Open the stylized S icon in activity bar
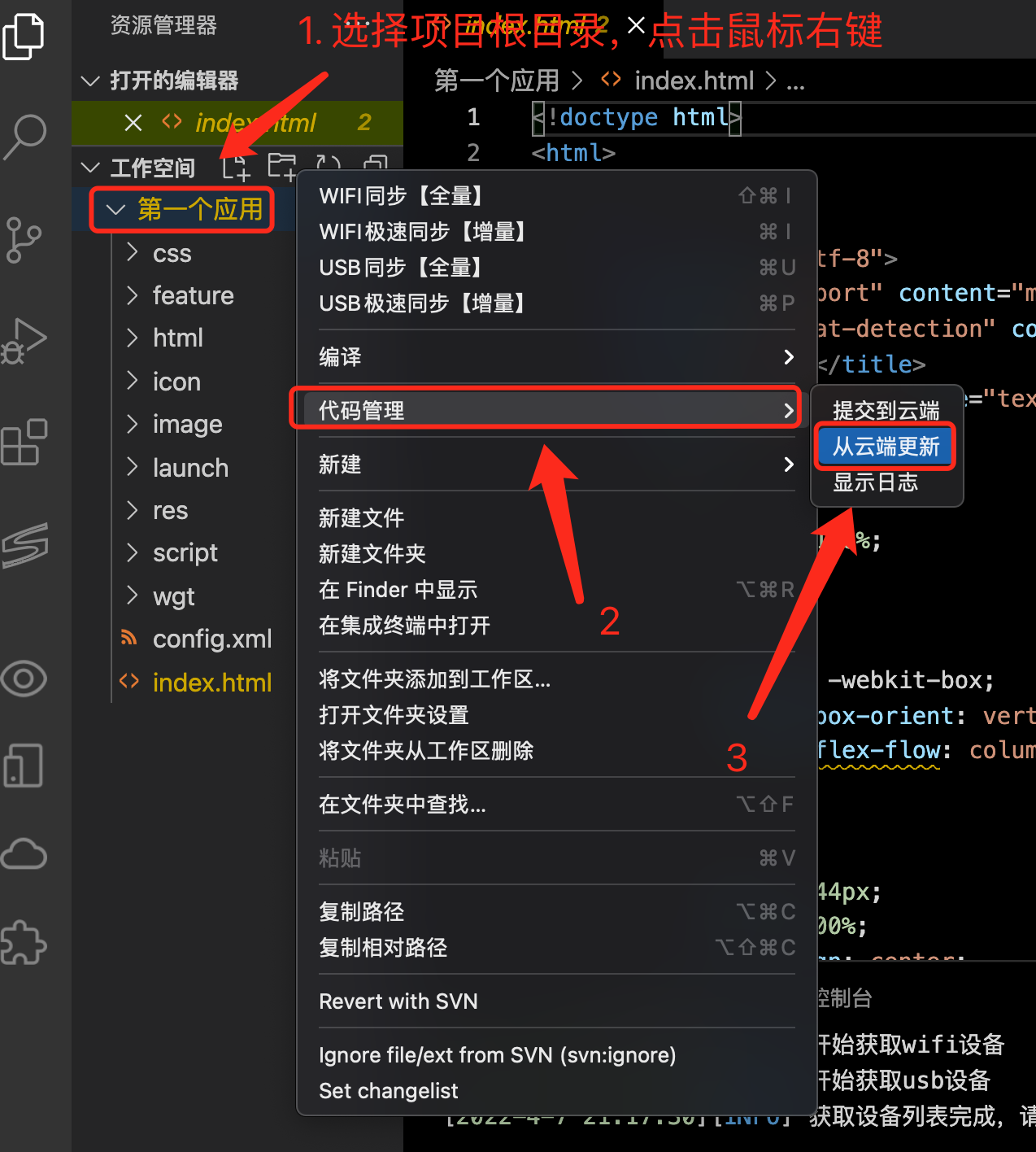1036x1152 pixels. 25,544
